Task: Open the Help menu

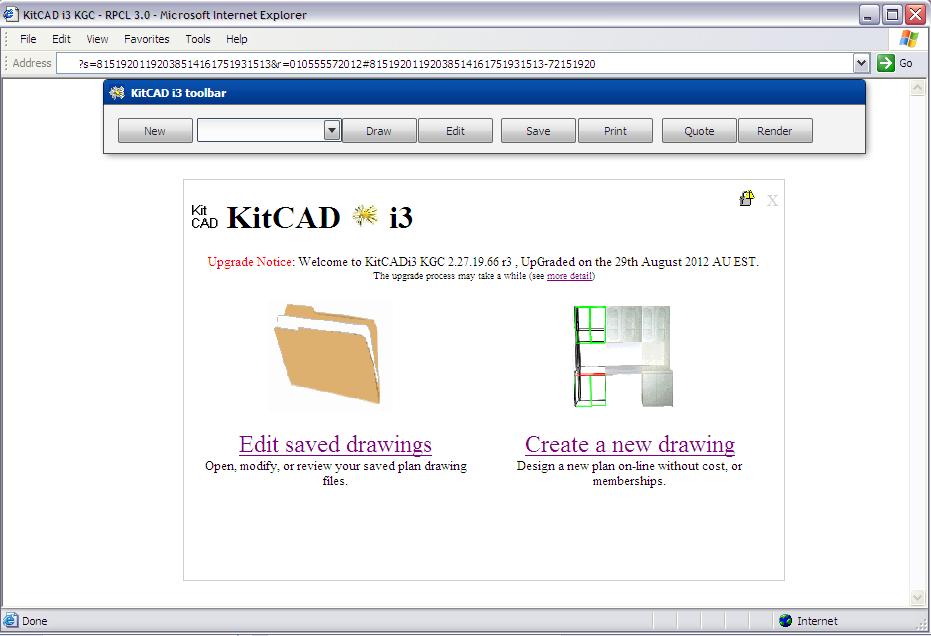Action: pos(236,39)
